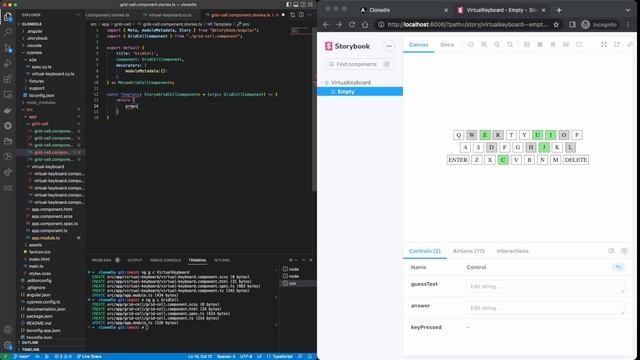Click the Find components search field
Screen dimensions: 640x360
coord(360,64)
